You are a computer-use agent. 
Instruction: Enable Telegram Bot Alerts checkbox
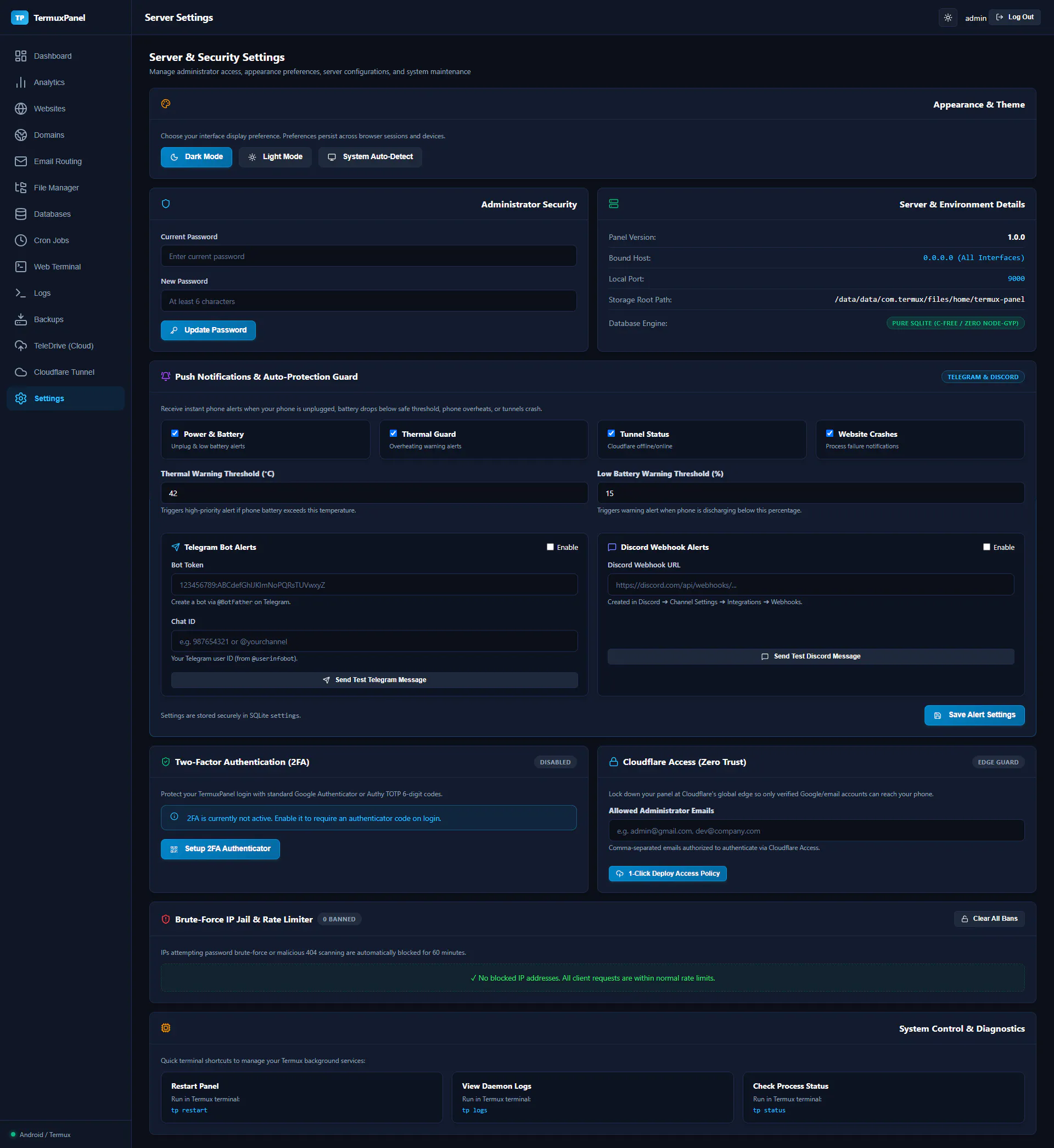pos(551,547)
